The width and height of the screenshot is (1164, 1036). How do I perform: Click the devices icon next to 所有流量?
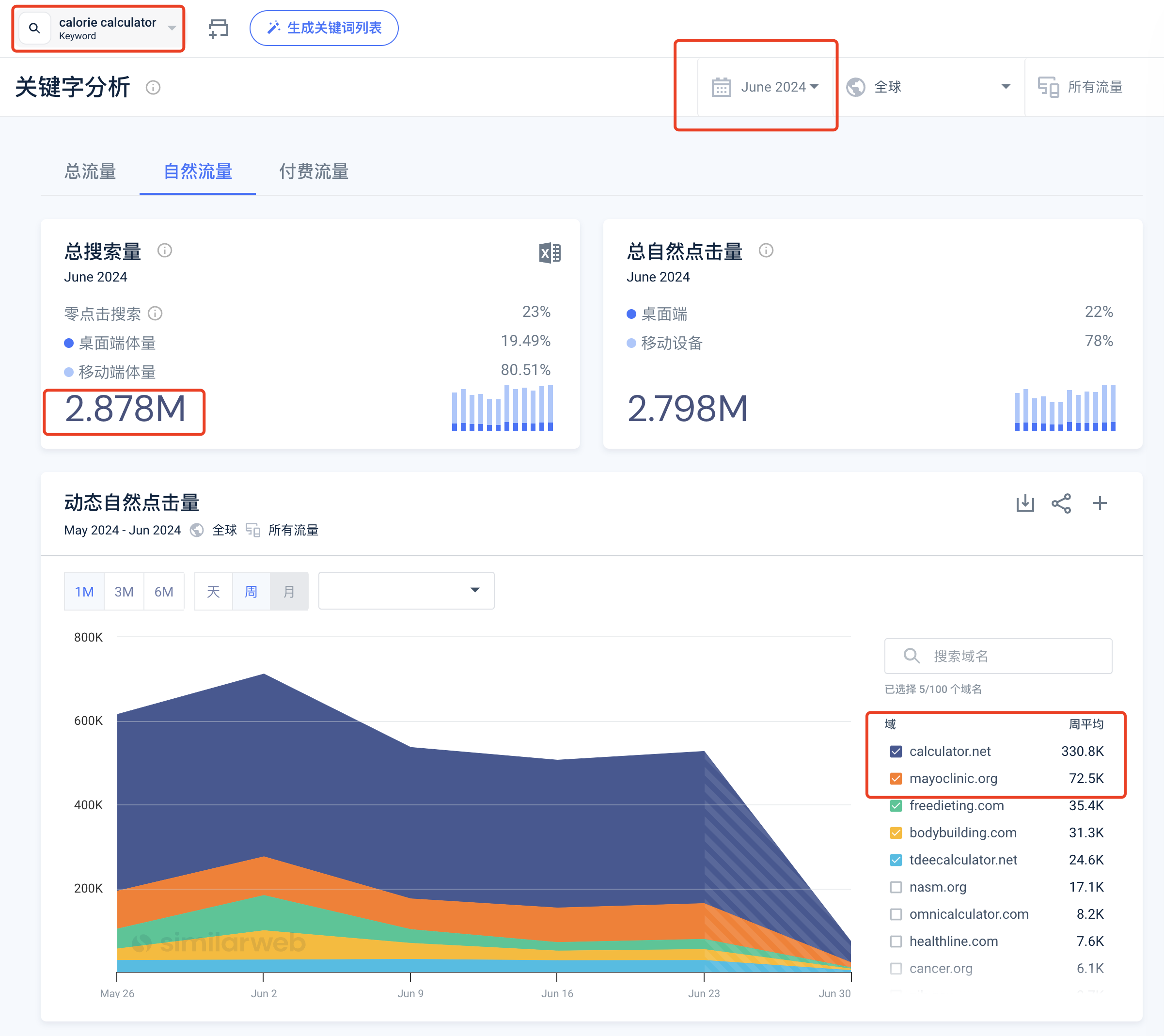point(1048,87)
